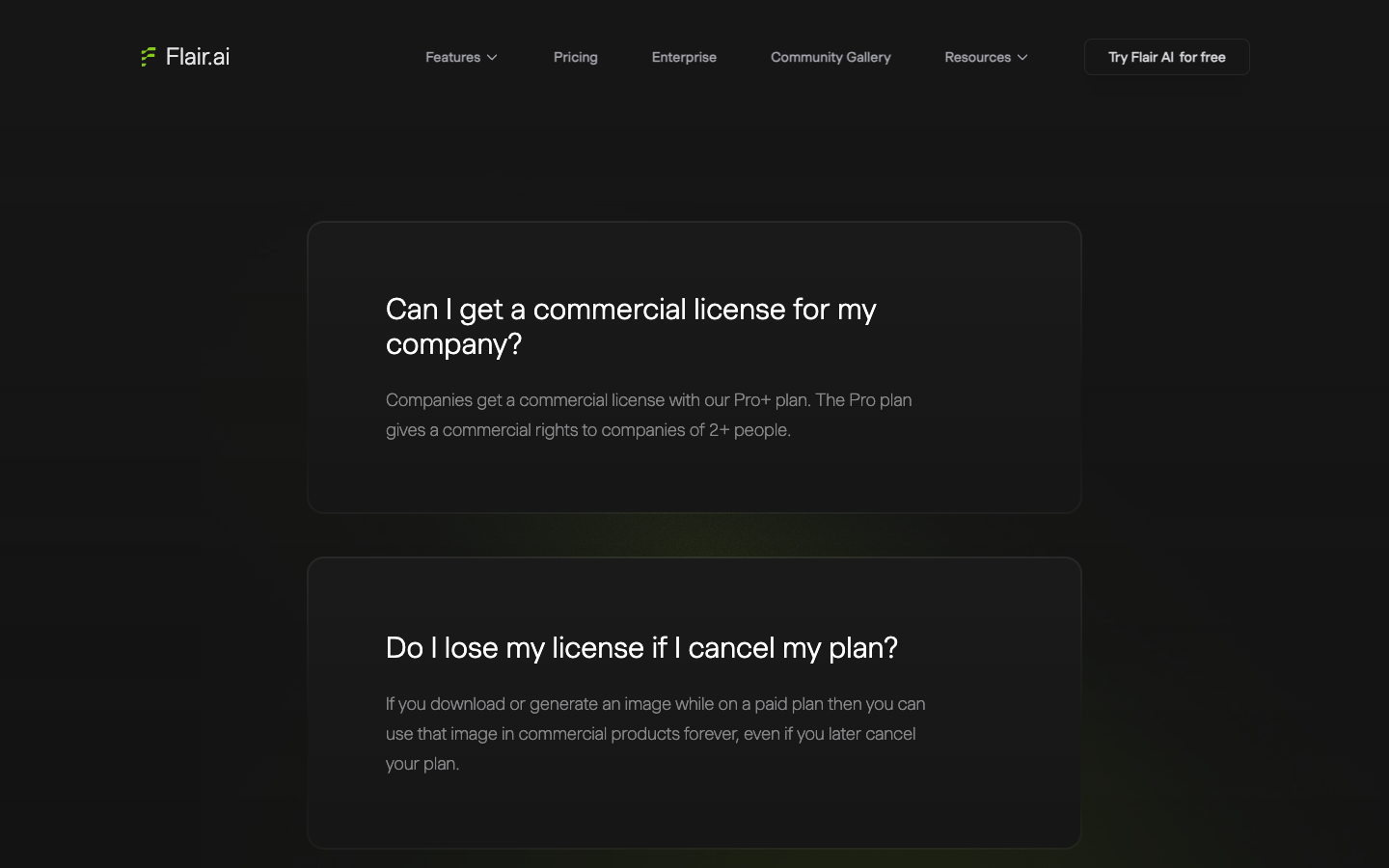
Task: Go to the Pricing page
Action: click(576, 57)
